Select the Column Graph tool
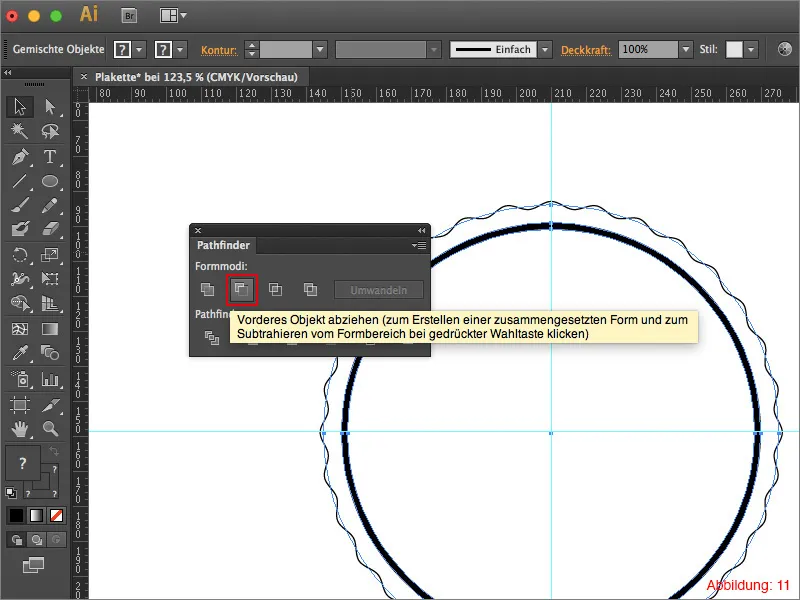This screenshot has width=800, height=600. click(49, 379)
